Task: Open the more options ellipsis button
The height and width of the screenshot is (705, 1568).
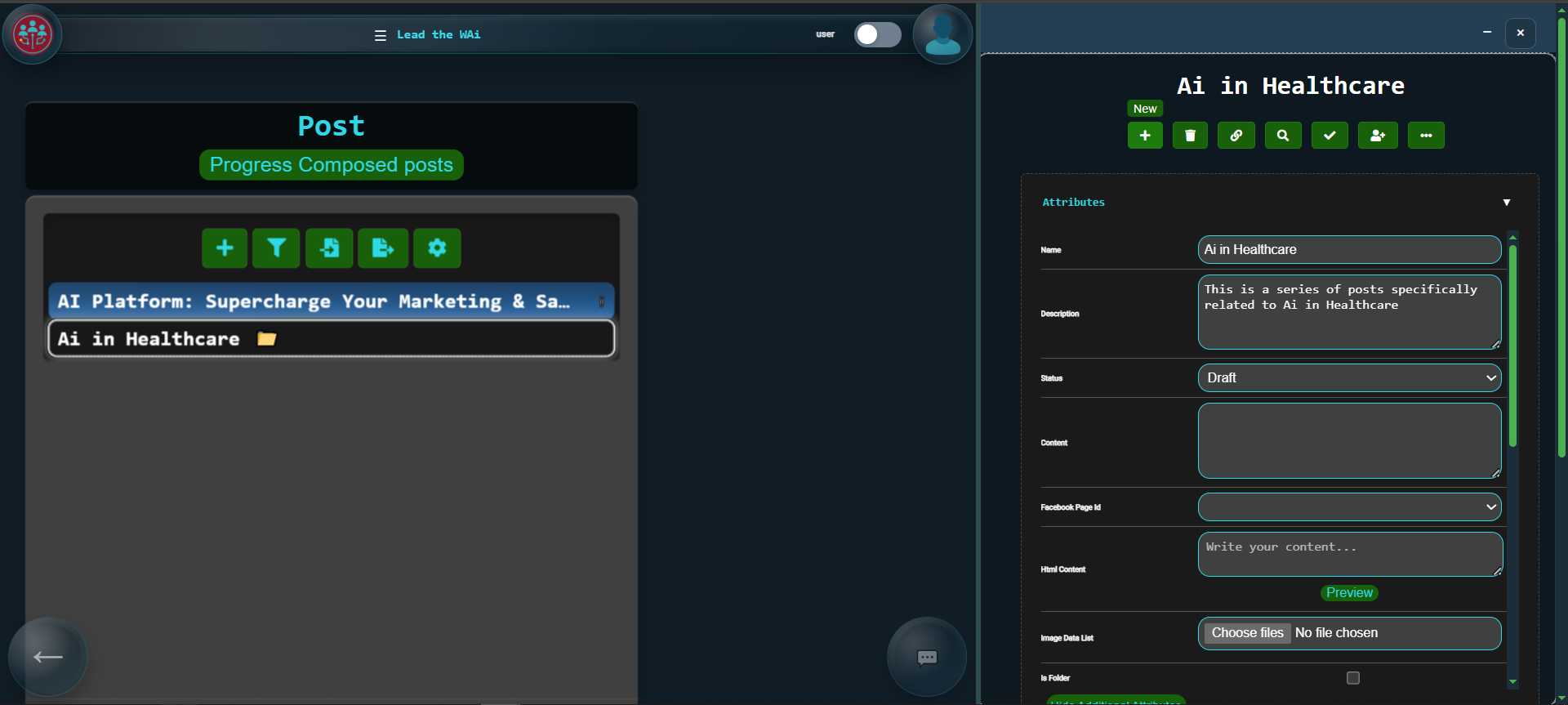Action: [x=1426, y=136]
